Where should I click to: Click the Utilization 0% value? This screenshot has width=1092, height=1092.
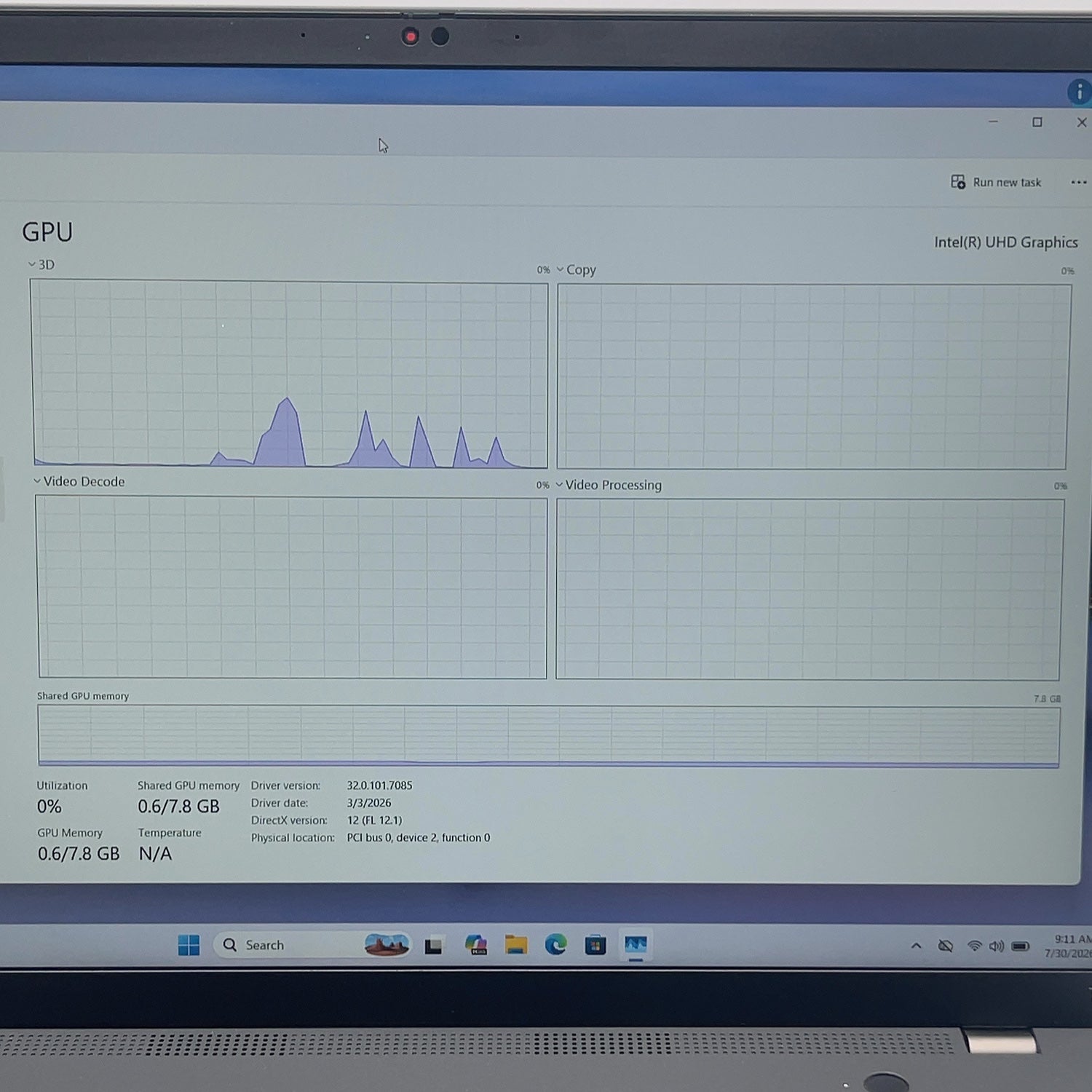pyautogui.click(x=50, y=807)
